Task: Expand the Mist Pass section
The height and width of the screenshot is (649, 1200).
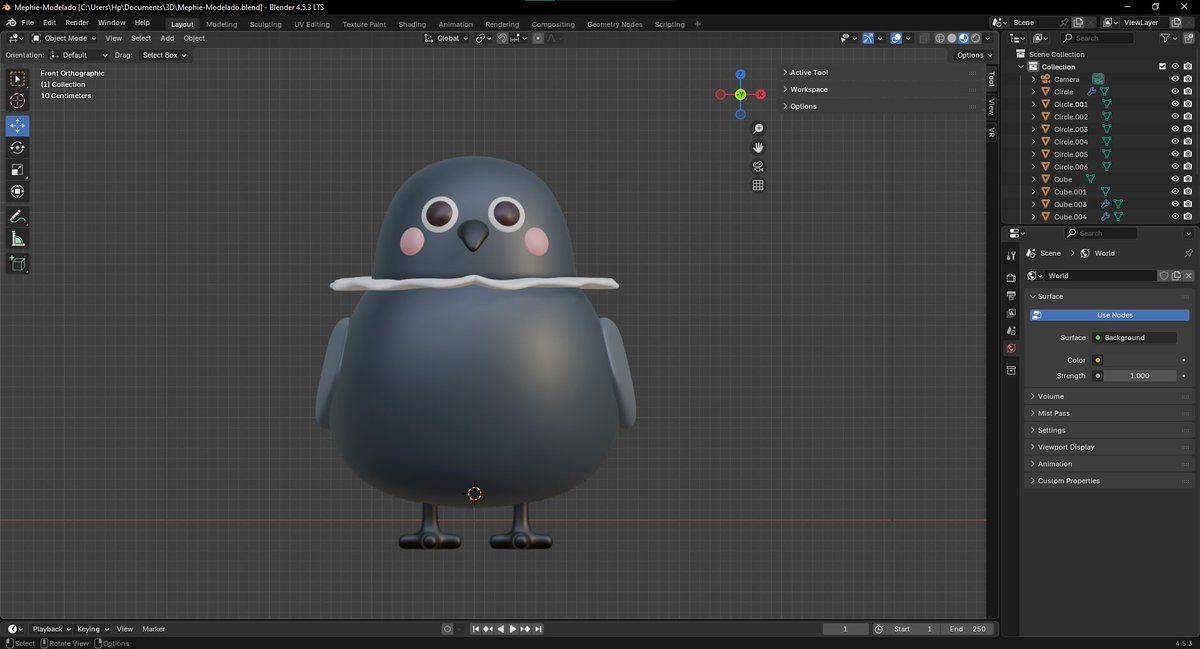Action: coord(1053,413)
